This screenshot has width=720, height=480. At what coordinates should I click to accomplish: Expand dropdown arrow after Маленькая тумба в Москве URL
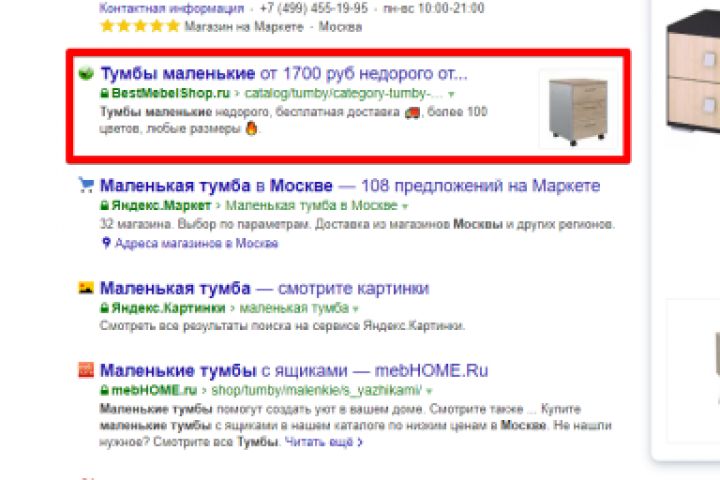(x=405, y=206)
